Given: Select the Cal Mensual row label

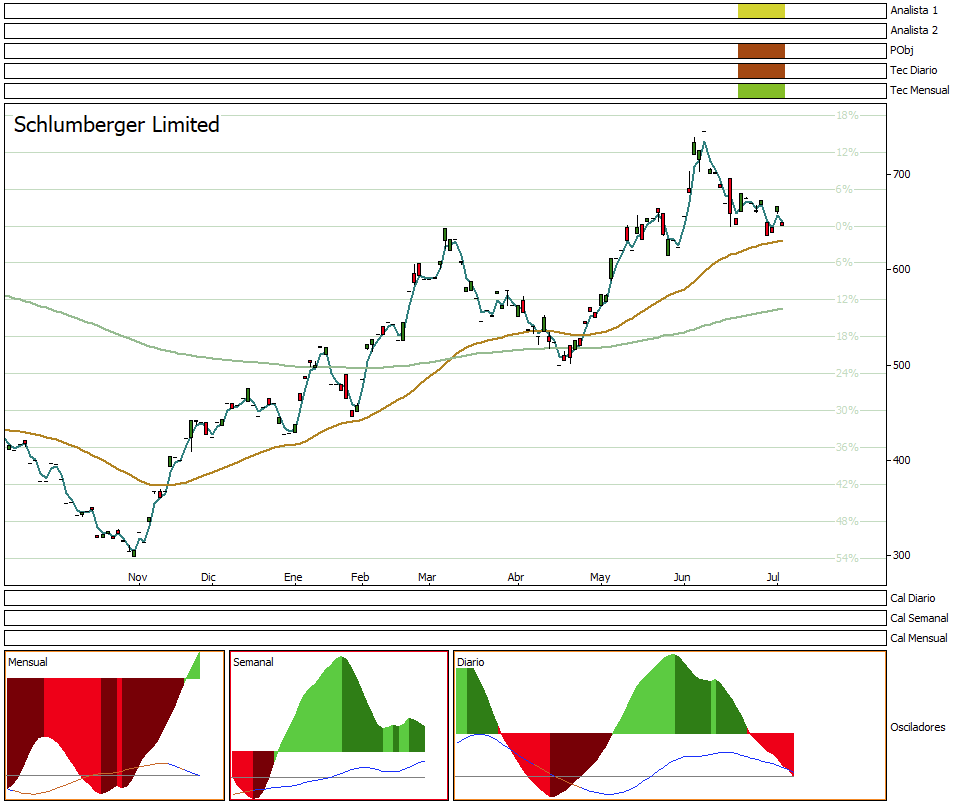Looking at the screenshot, I should pyautogui.click(x=918, y=639).
